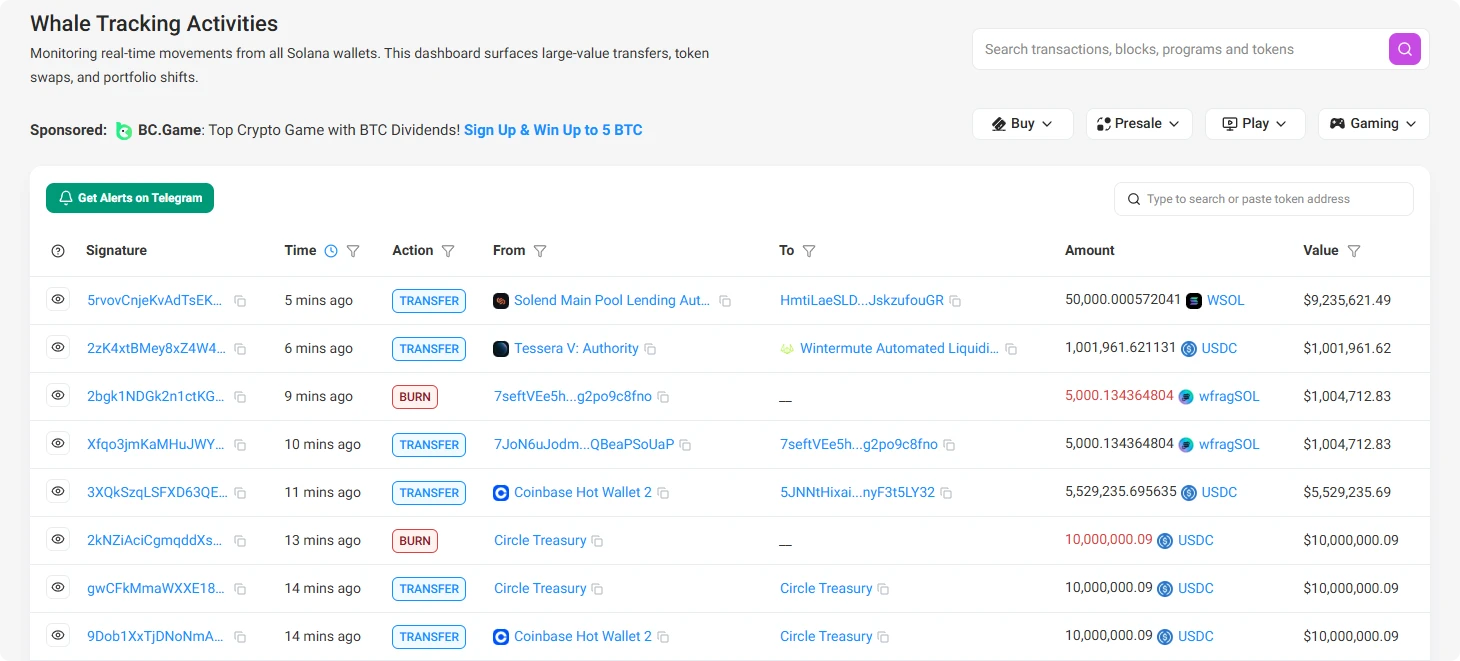This screenshot has width=1460, height=661.
Task: Click the filter funnel on the Value column
Action: 1355,251
